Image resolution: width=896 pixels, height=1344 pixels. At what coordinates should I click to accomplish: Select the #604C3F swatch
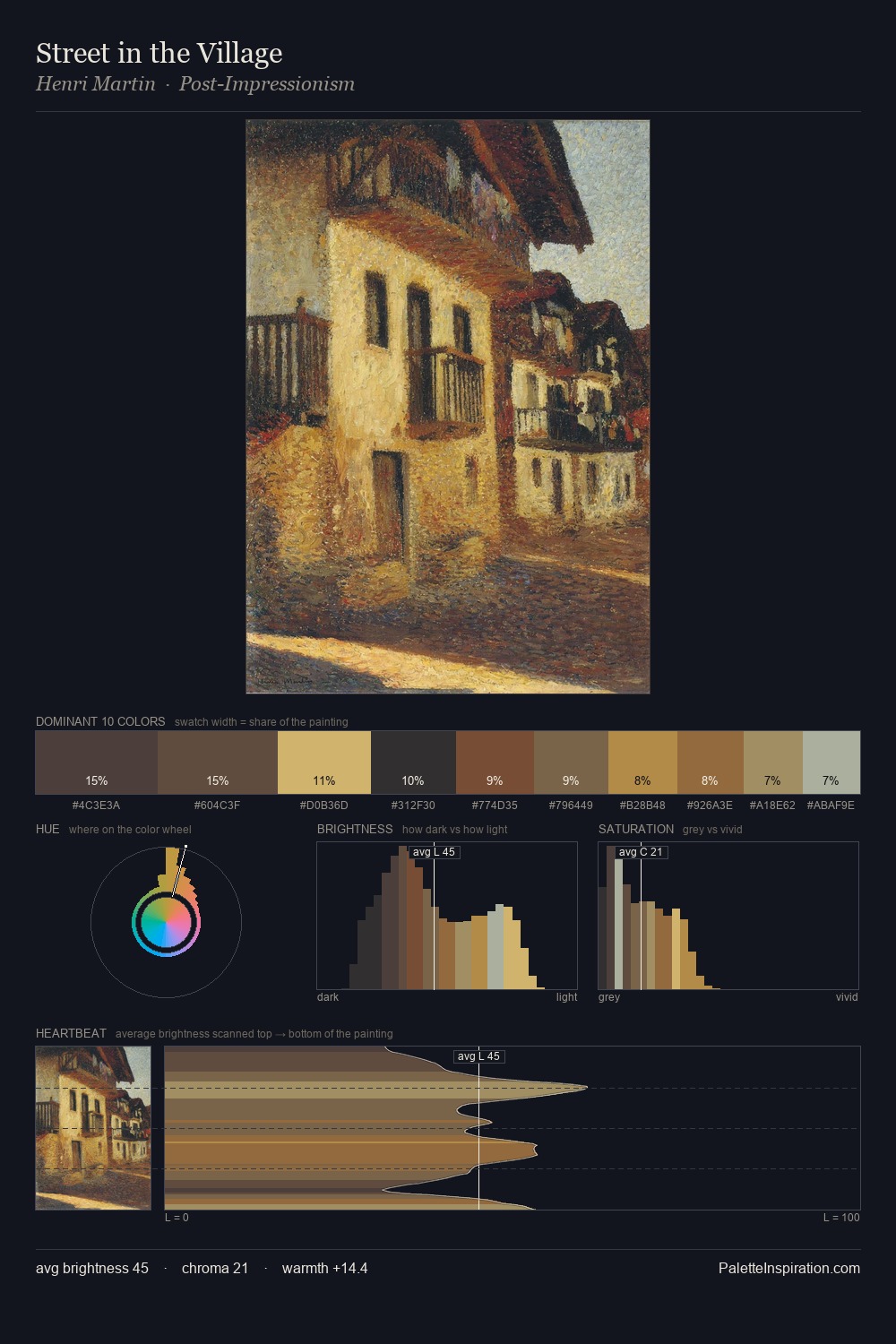click(x=218, y=762)
